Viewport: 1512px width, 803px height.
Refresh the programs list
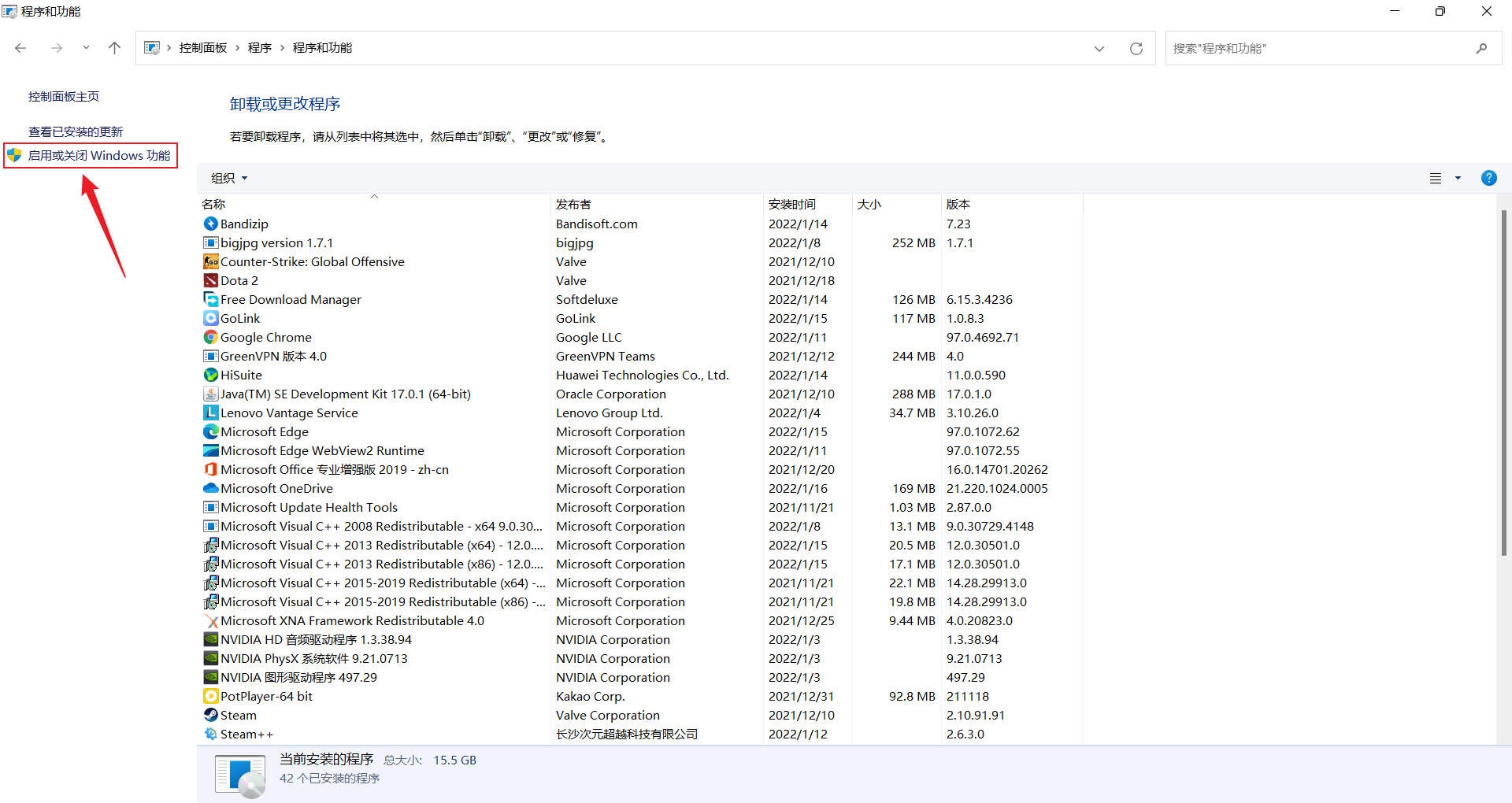point(1136,48)
